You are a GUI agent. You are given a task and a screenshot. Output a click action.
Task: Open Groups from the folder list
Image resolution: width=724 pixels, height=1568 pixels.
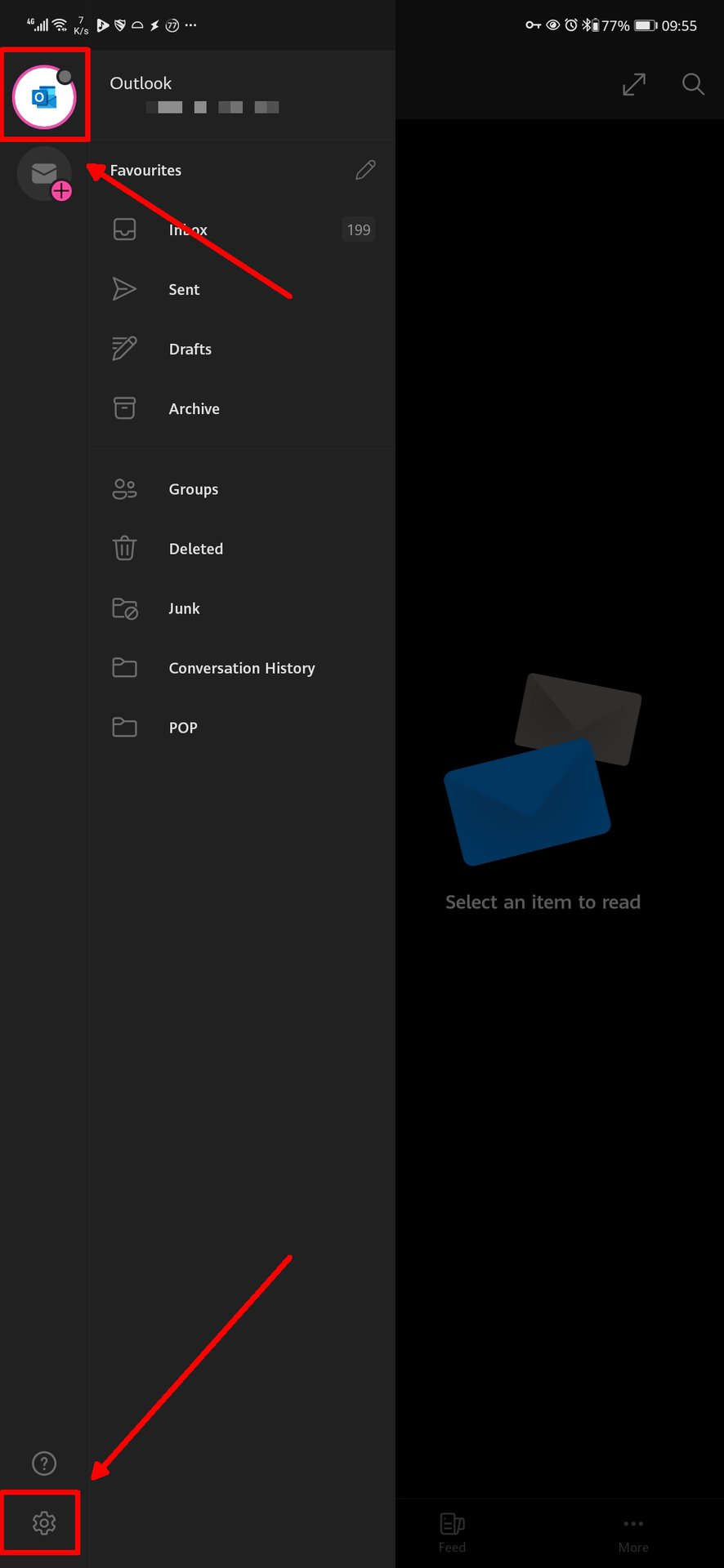click(193, 489)
